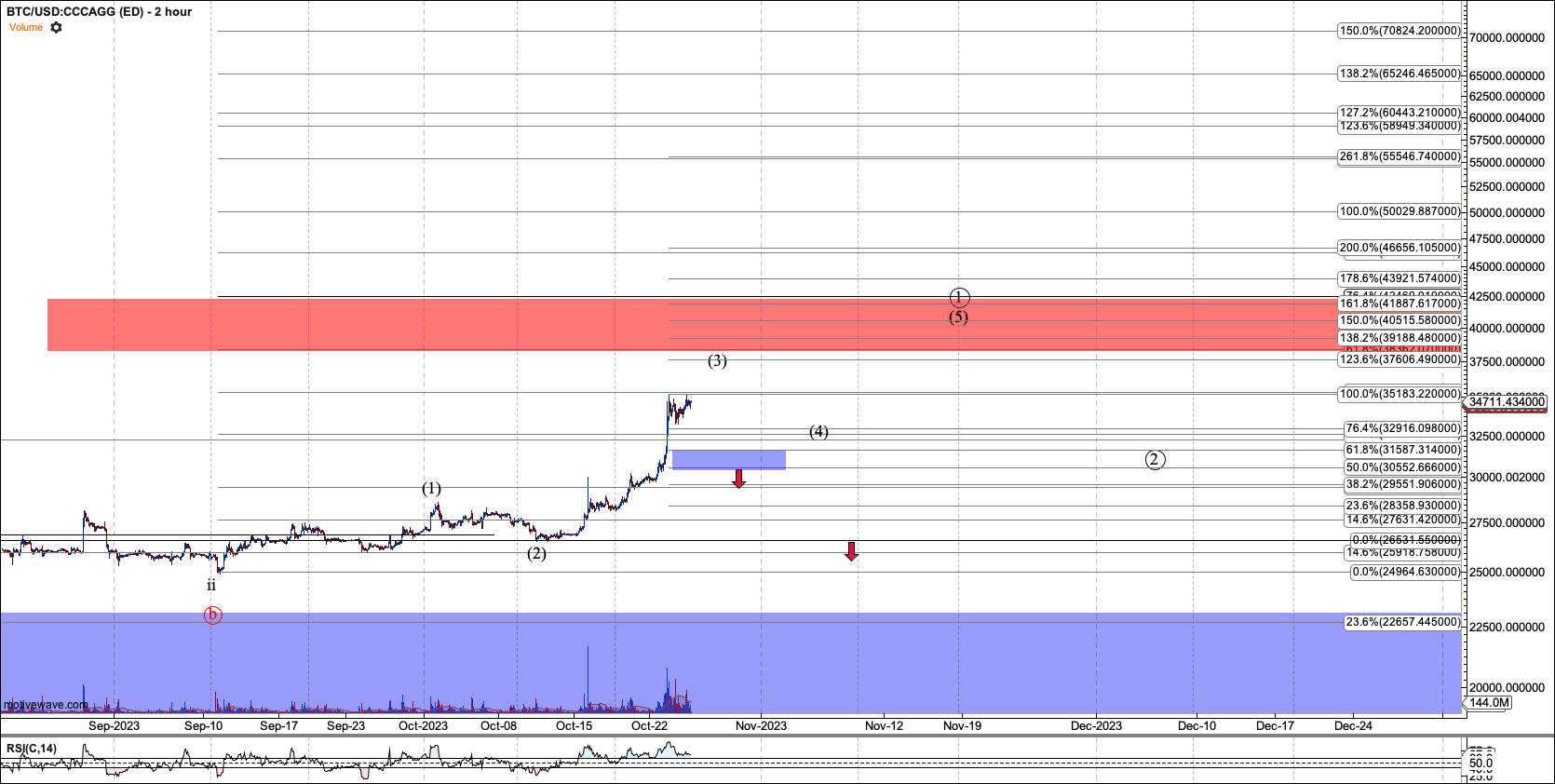Viewport: 1555px width, 784px height.
Task: Select the 261.8%(55546.740000) Fibonacci label
Action: click(1399, 156)
